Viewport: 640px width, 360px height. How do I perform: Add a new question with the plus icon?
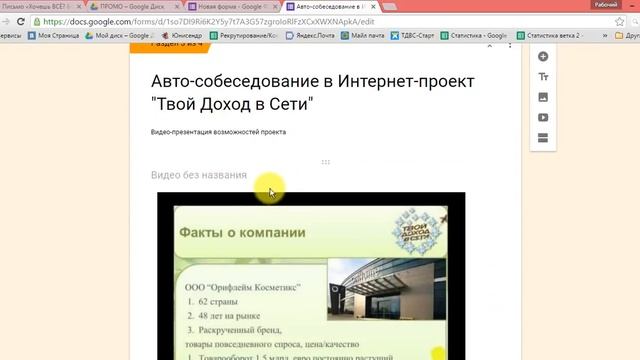[x=543, y=56]
